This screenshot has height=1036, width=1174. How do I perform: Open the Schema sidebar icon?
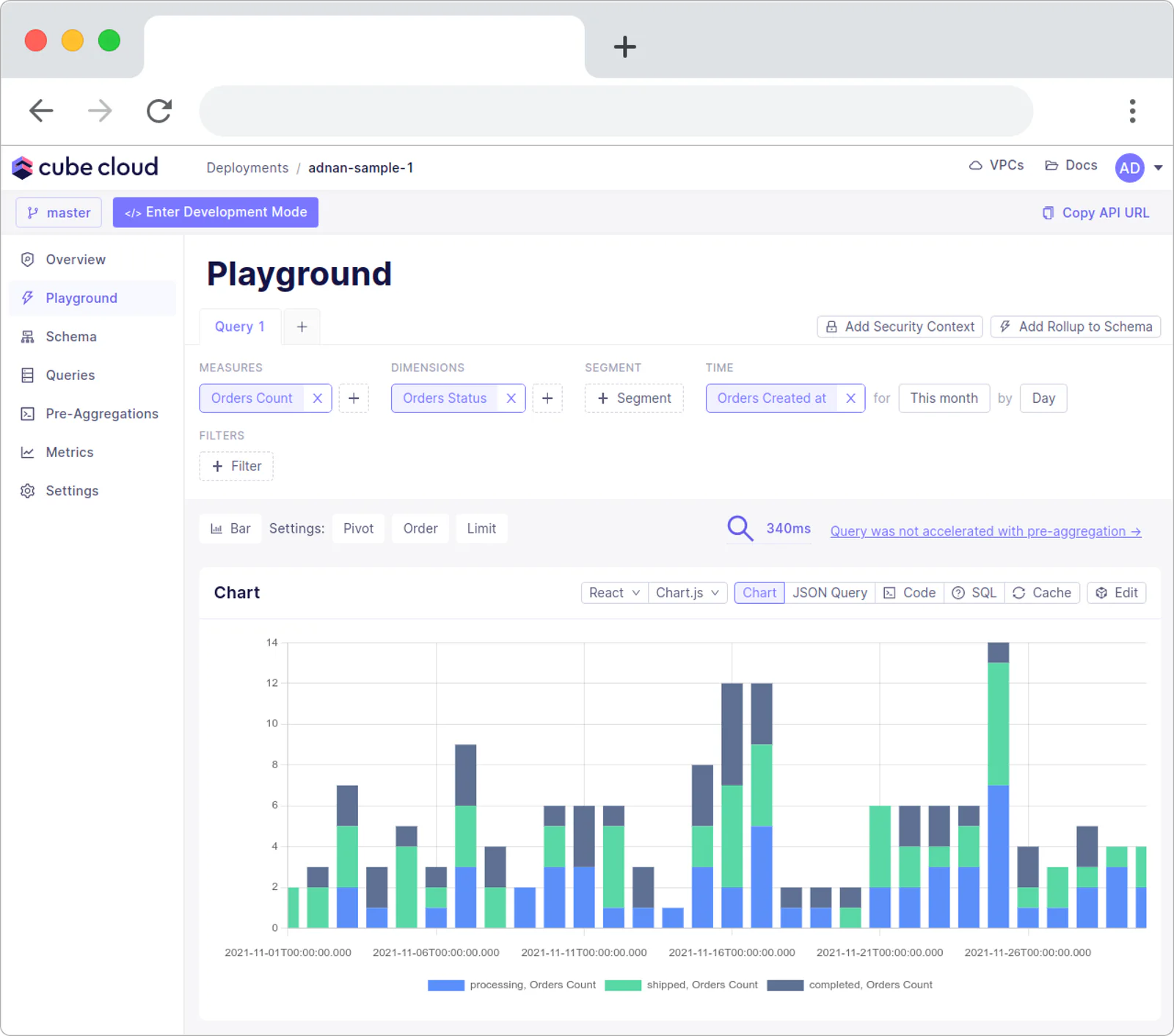tap(28, 337)
